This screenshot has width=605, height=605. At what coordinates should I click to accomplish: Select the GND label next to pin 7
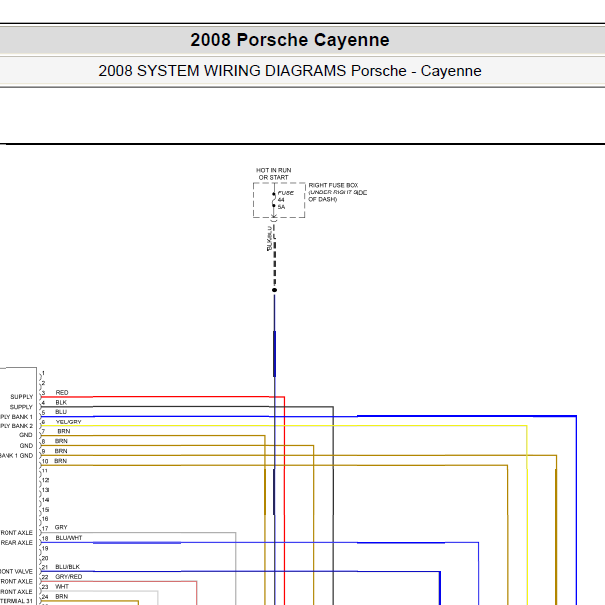pyautogui.click(x=26, y=435)
